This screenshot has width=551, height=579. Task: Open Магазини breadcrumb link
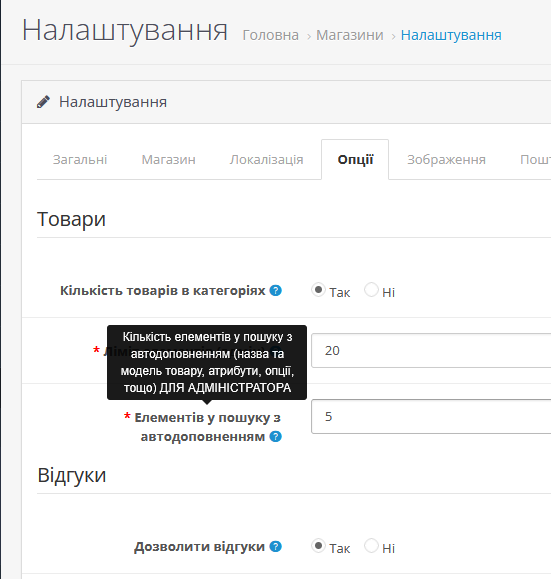[350, 35]
